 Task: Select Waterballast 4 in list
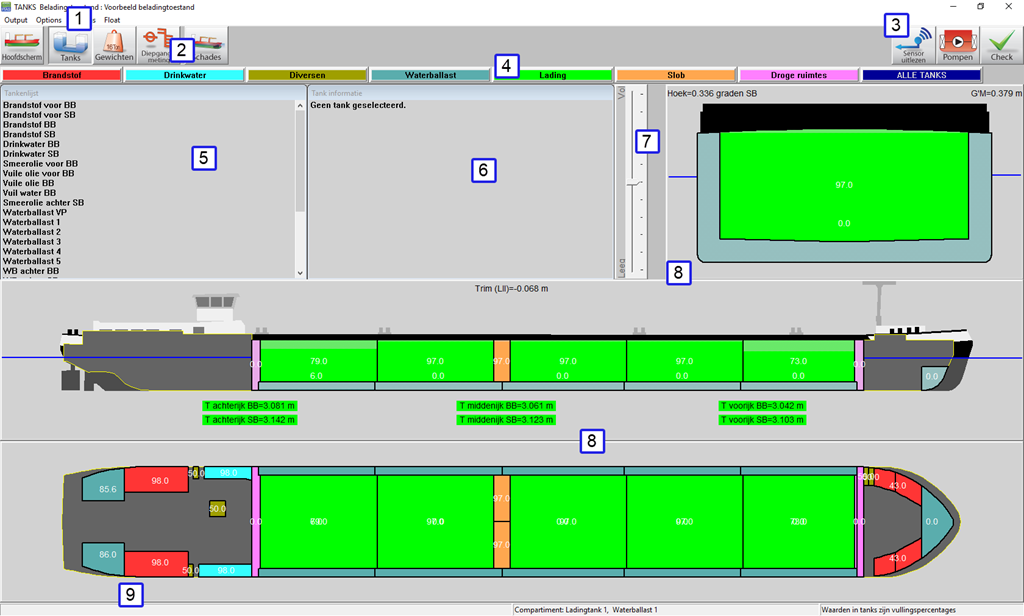(32, 251)
